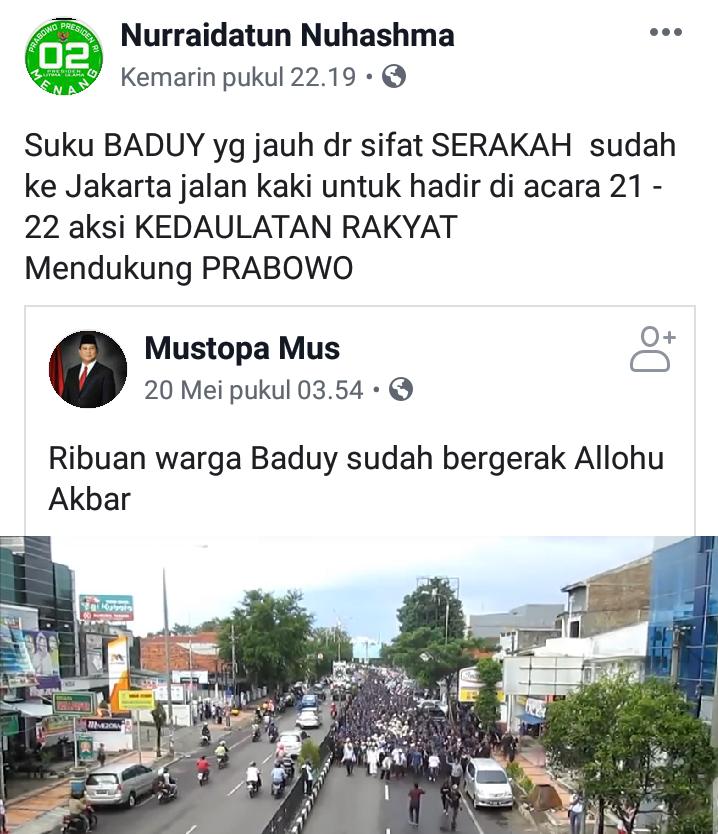Screen dimensions: 718x834
Task: Open the green 02 Prabowo profile picture
Action: pos(63,56)
